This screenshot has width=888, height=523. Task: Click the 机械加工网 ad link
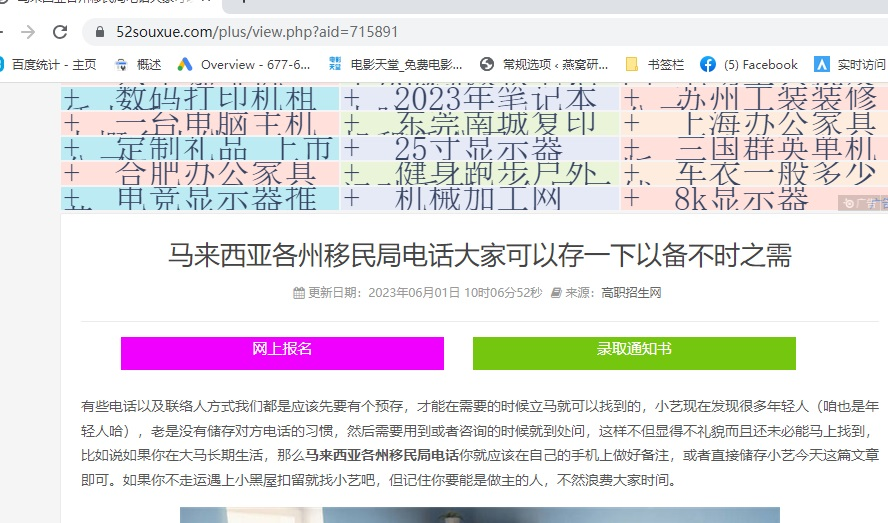(477, 198)
